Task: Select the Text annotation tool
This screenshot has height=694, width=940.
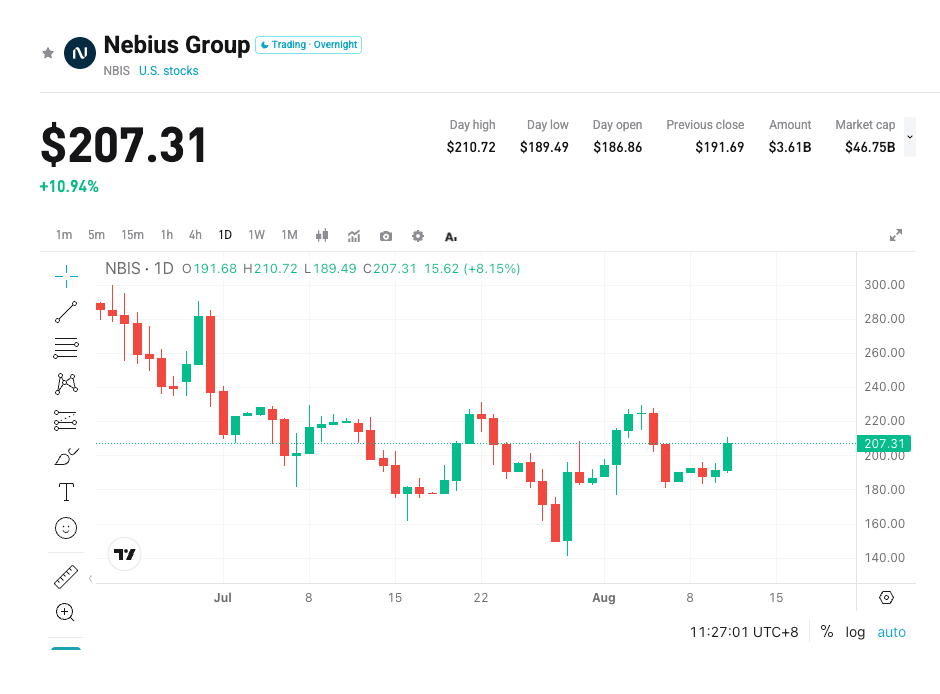Action: click(x=66, y=492)
